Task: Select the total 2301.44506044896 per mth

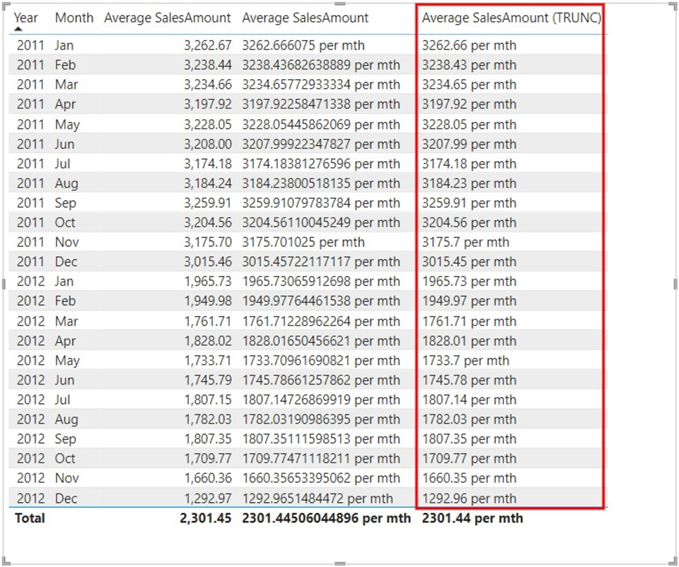Action: pos(326,518)
